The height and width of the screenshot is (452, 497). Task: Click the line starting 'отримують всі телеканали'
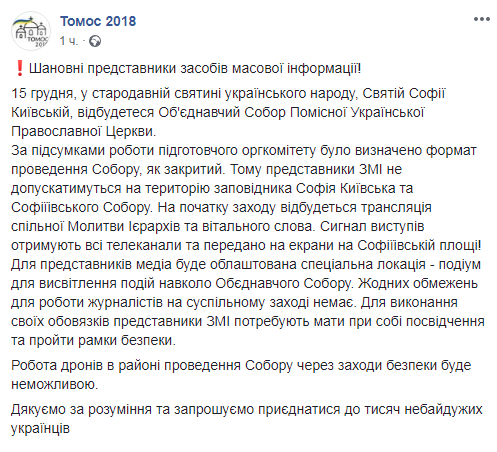tap(246, 246)
